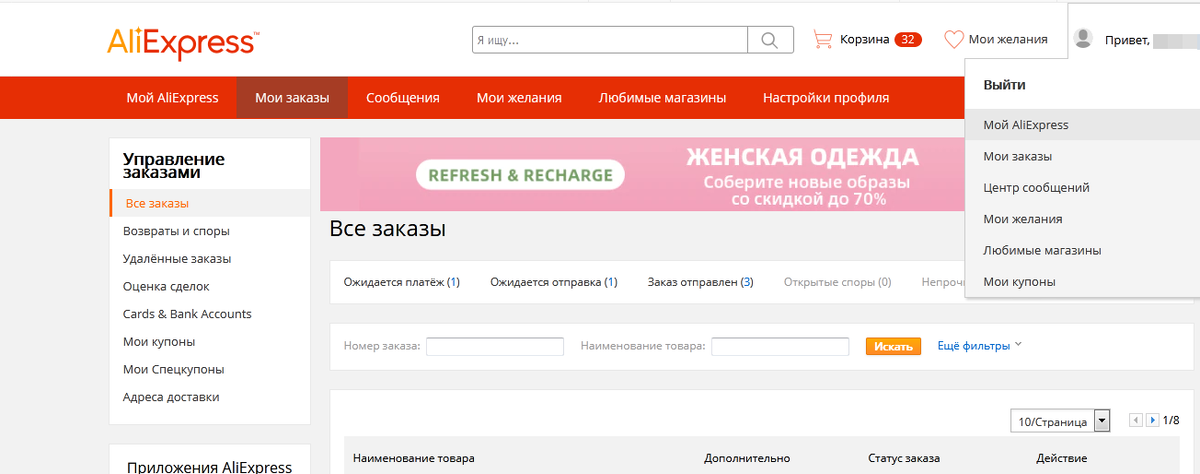Open 'Мой AliExpress' in red navigation bar
The height and width of the screenshot is (474, 1200).
pyautogui.click(x=172, y=98)
